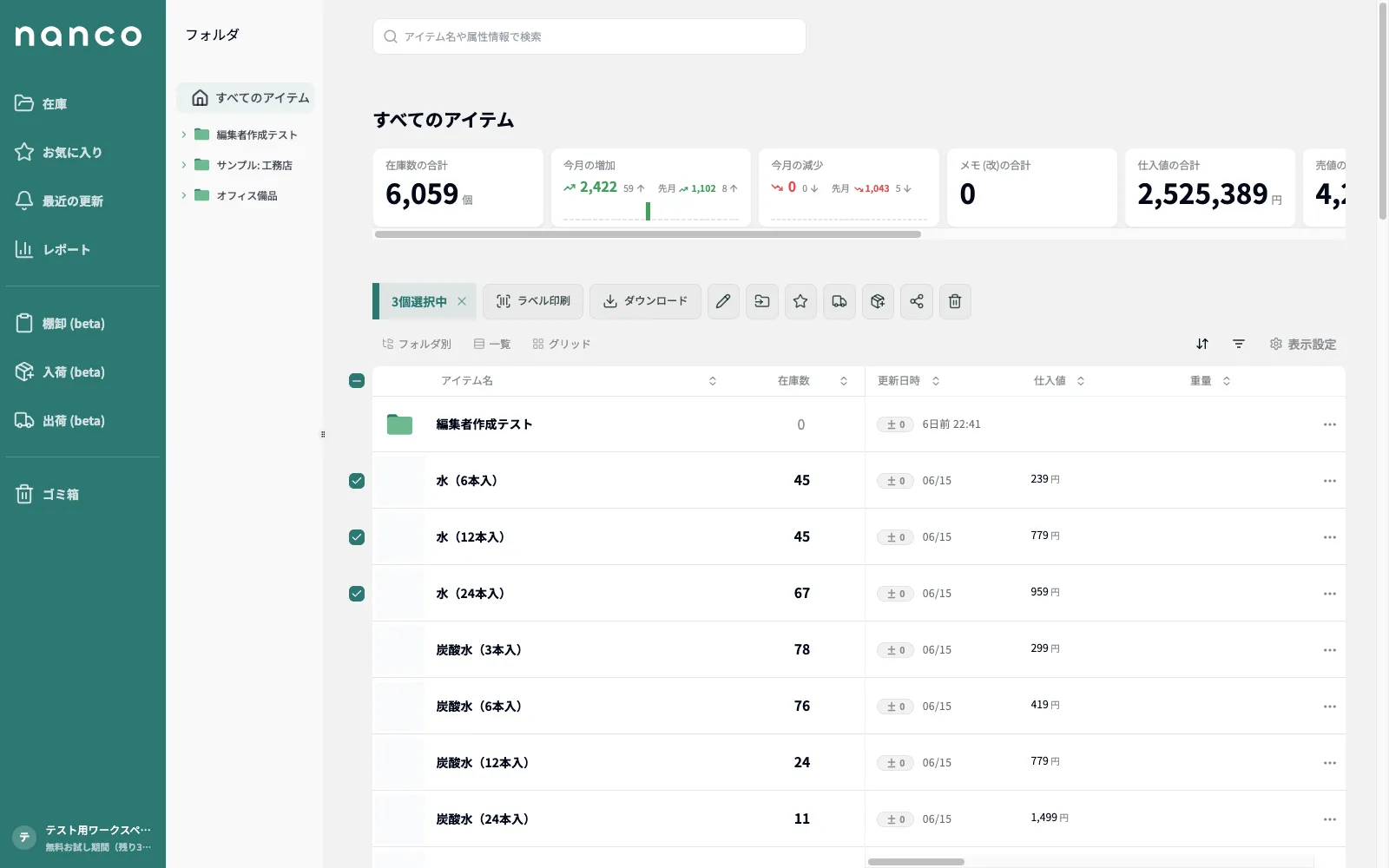Sort by 更新日時 column arrows

click(x=936, y=381)
